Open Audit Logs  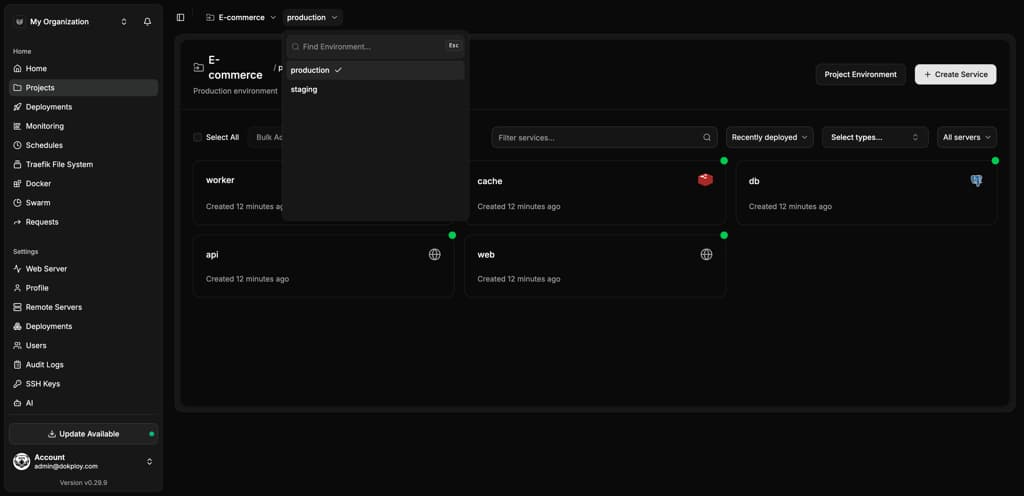84,365
